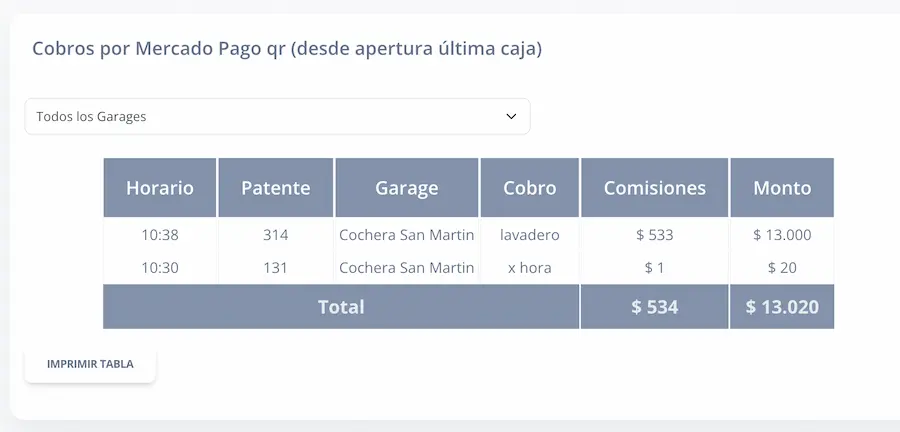Select patente 131 cell

(x=276, y=268)
